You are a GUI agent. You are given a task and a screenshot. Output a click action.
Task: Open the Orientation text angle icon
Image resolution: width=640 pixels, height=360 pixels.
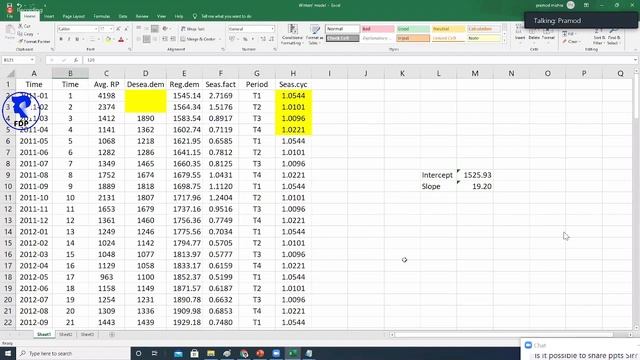click(165, 29)
